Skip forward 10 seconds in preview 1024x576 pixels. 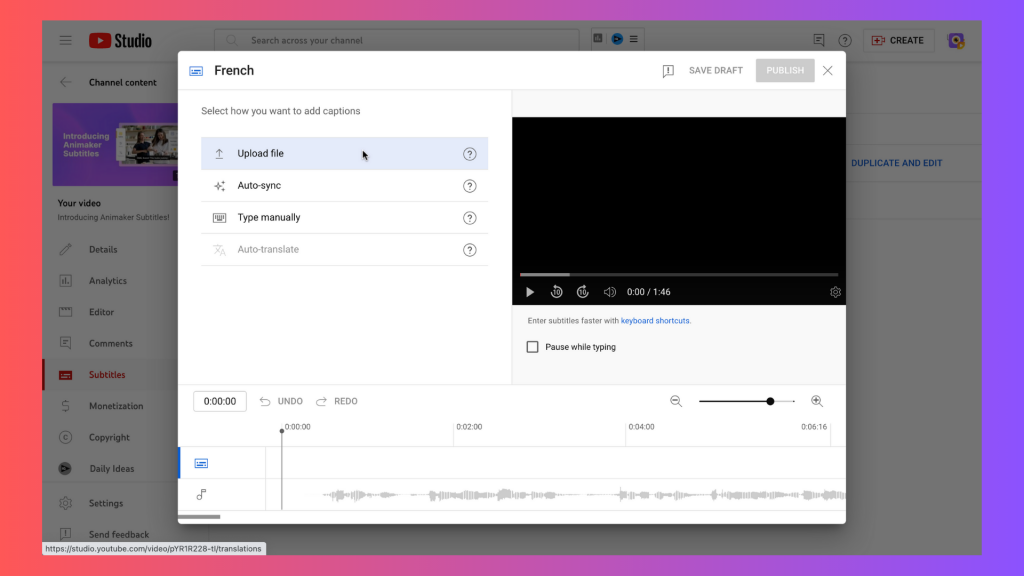tap(583, 292)
